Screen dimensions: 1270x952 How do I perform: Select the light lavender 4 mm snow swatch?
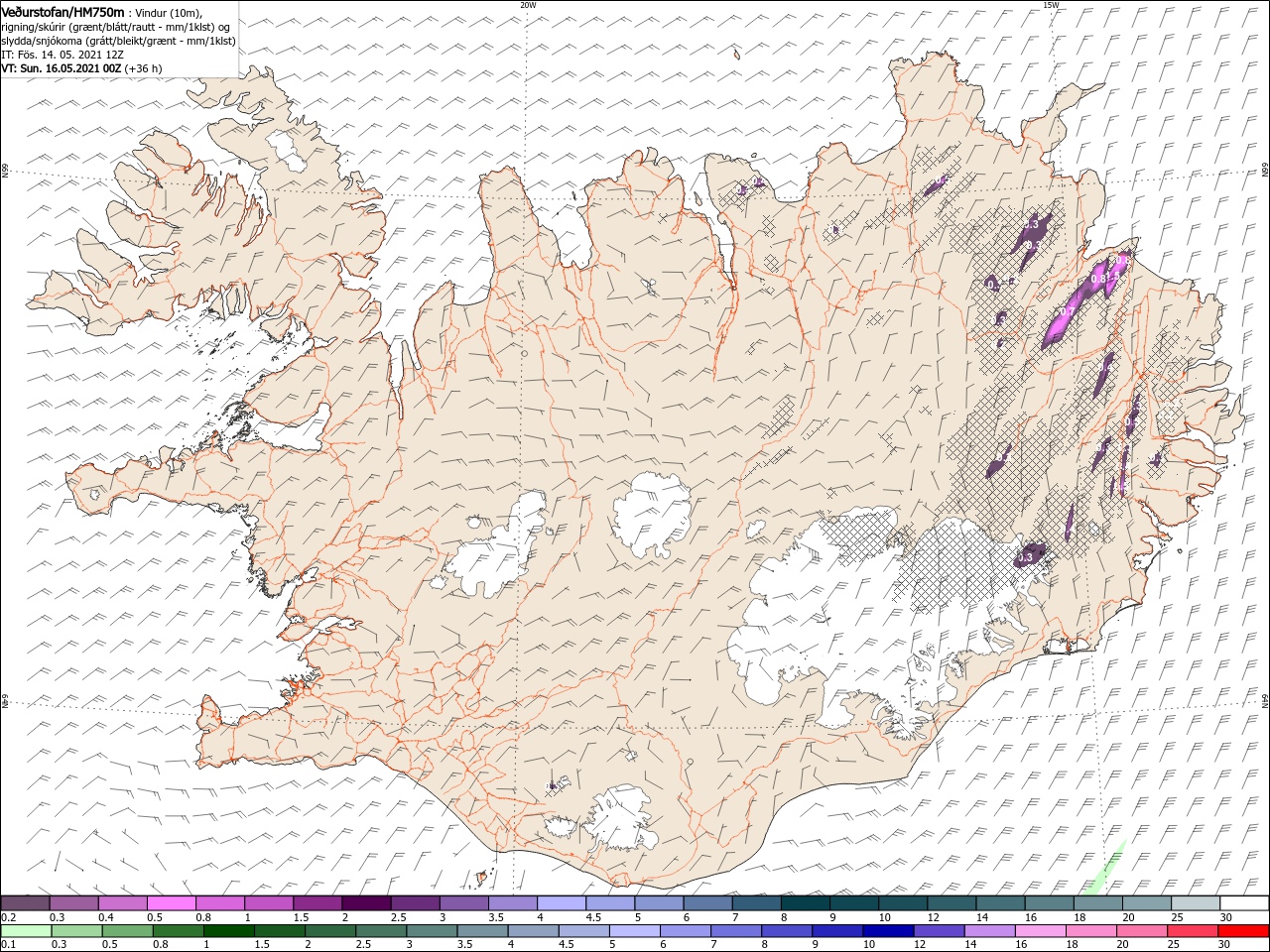(562, 903)
